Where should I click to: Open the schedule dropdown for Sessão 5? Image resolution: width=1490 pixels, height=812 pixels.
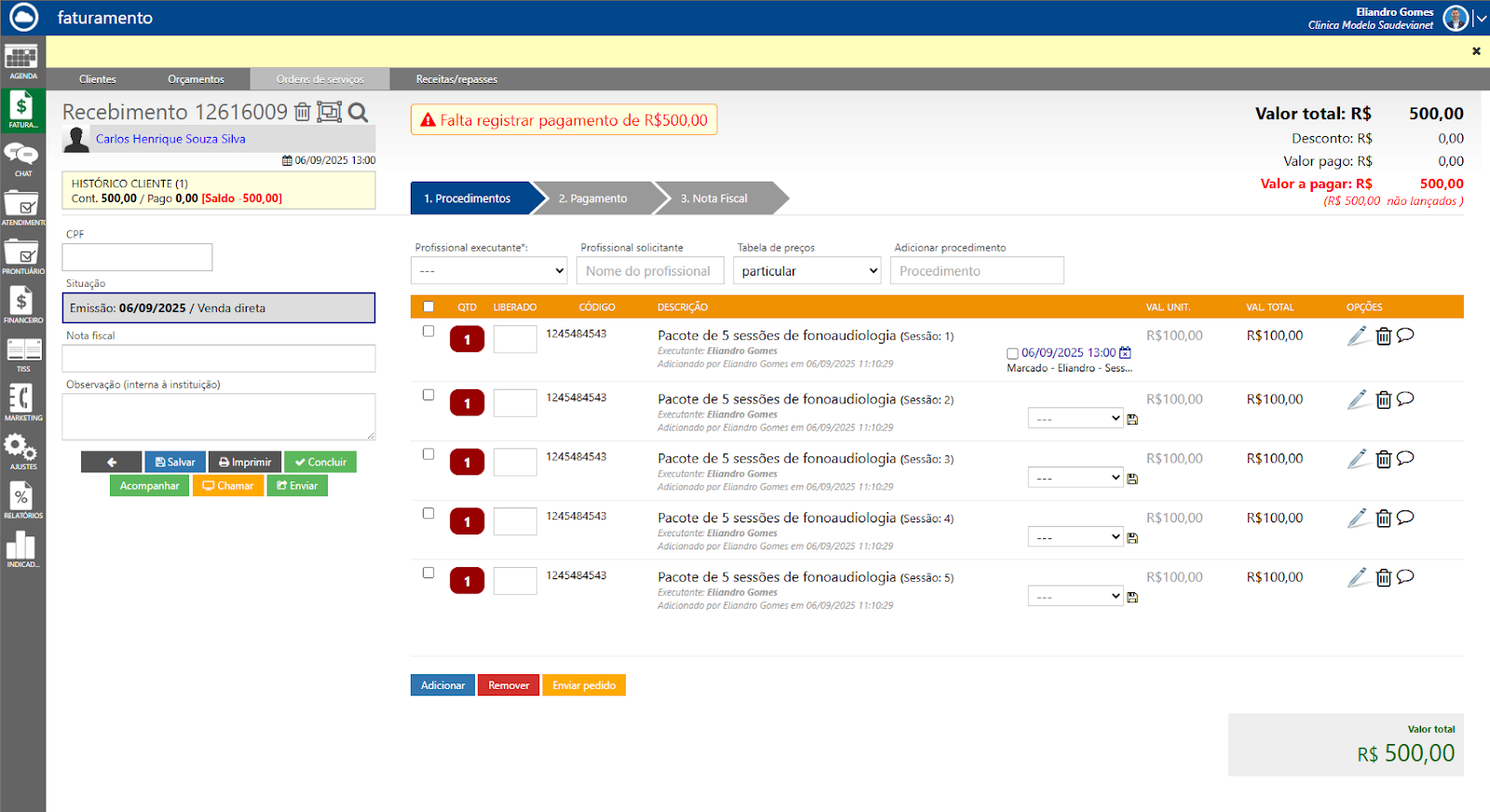point(1076,596)
